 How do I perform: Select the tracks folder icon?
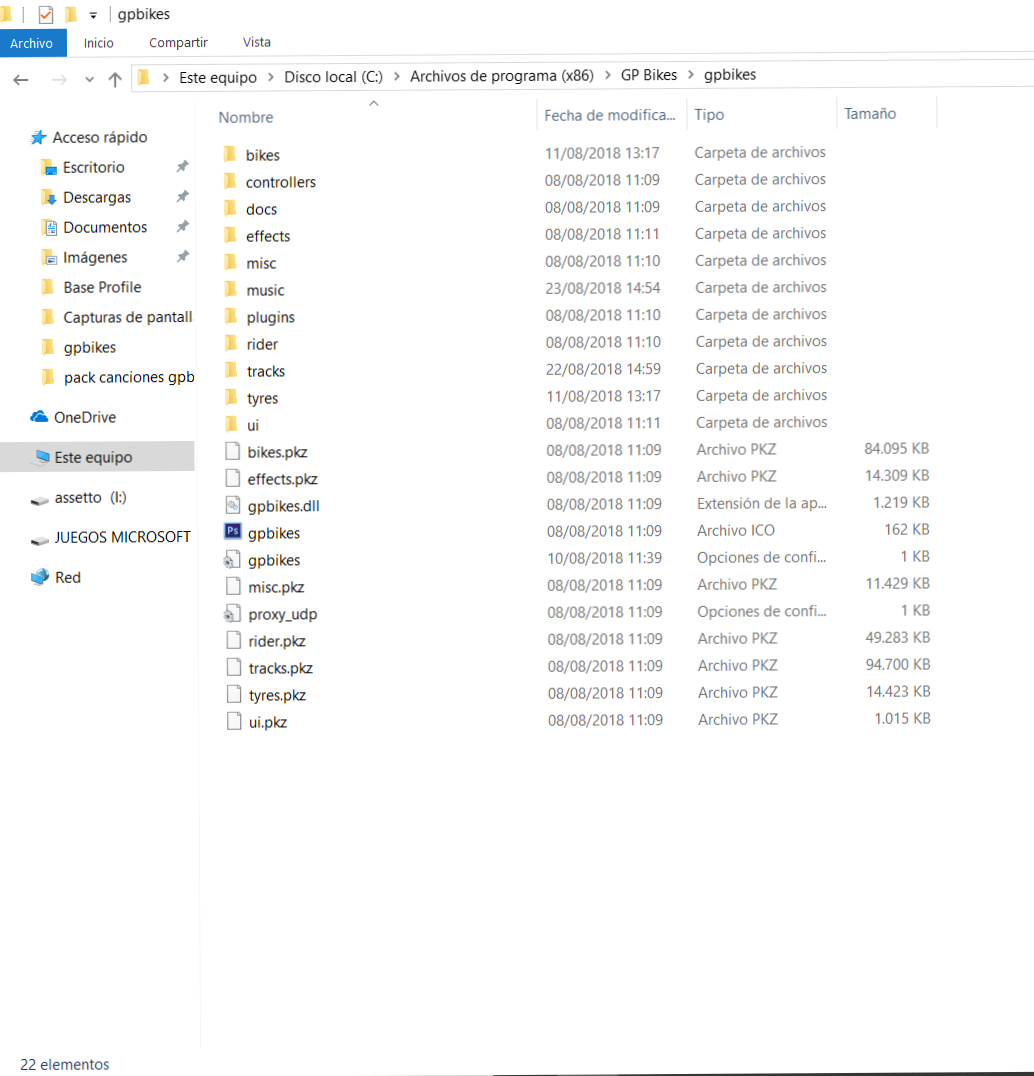point(232,371)
